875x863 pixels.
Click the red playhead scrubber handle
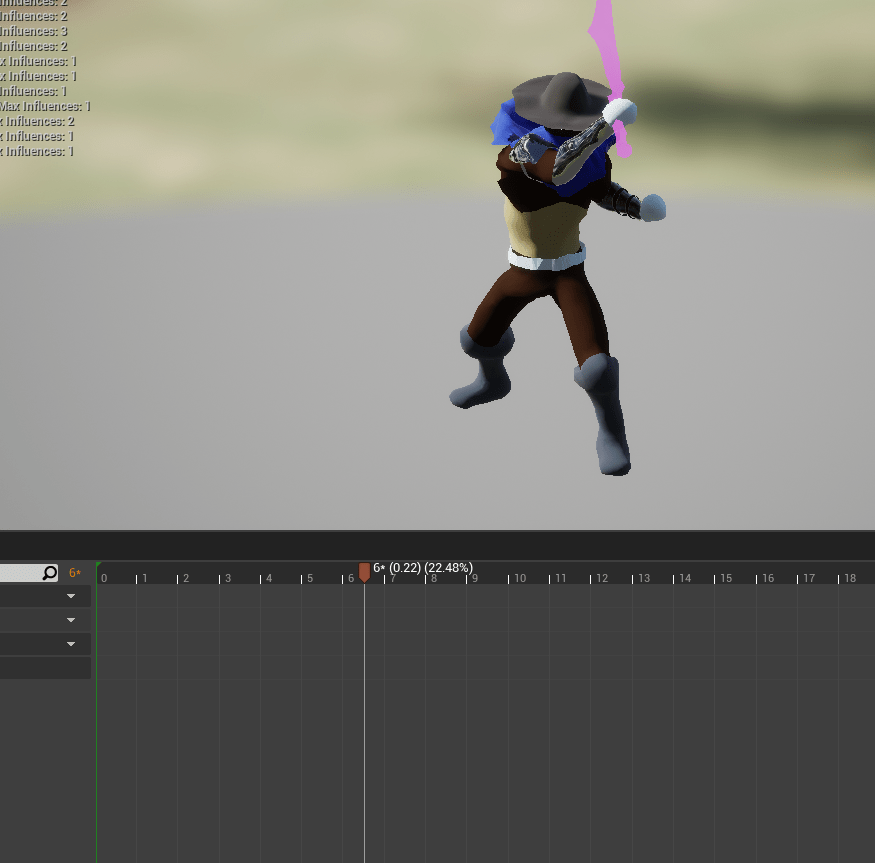coord(364,571)
